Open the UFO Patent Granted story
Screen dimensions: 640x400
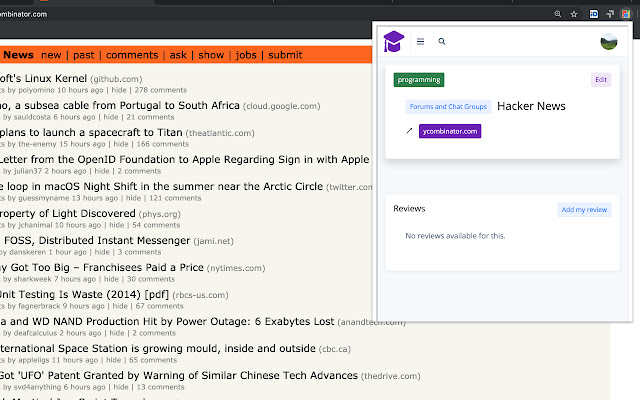[x=179, y=375]
